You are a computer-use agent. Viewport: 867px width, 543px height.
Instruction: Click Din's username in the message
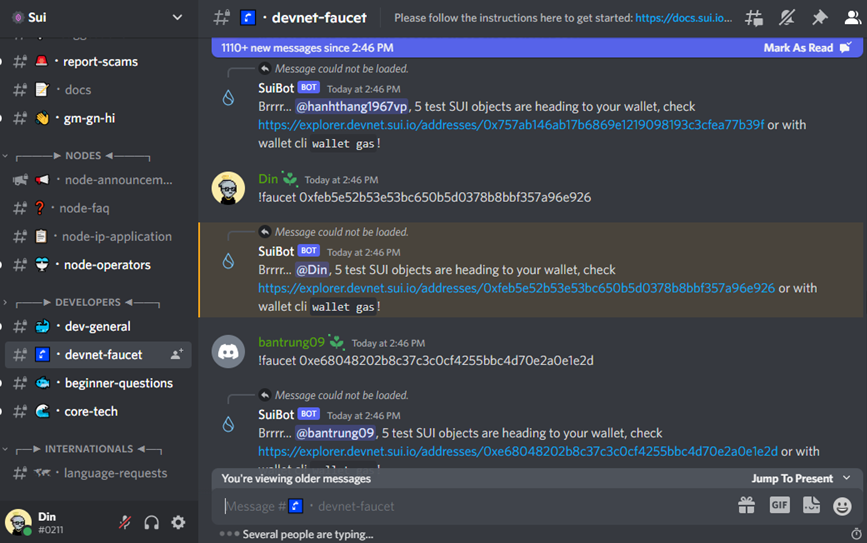268,179
